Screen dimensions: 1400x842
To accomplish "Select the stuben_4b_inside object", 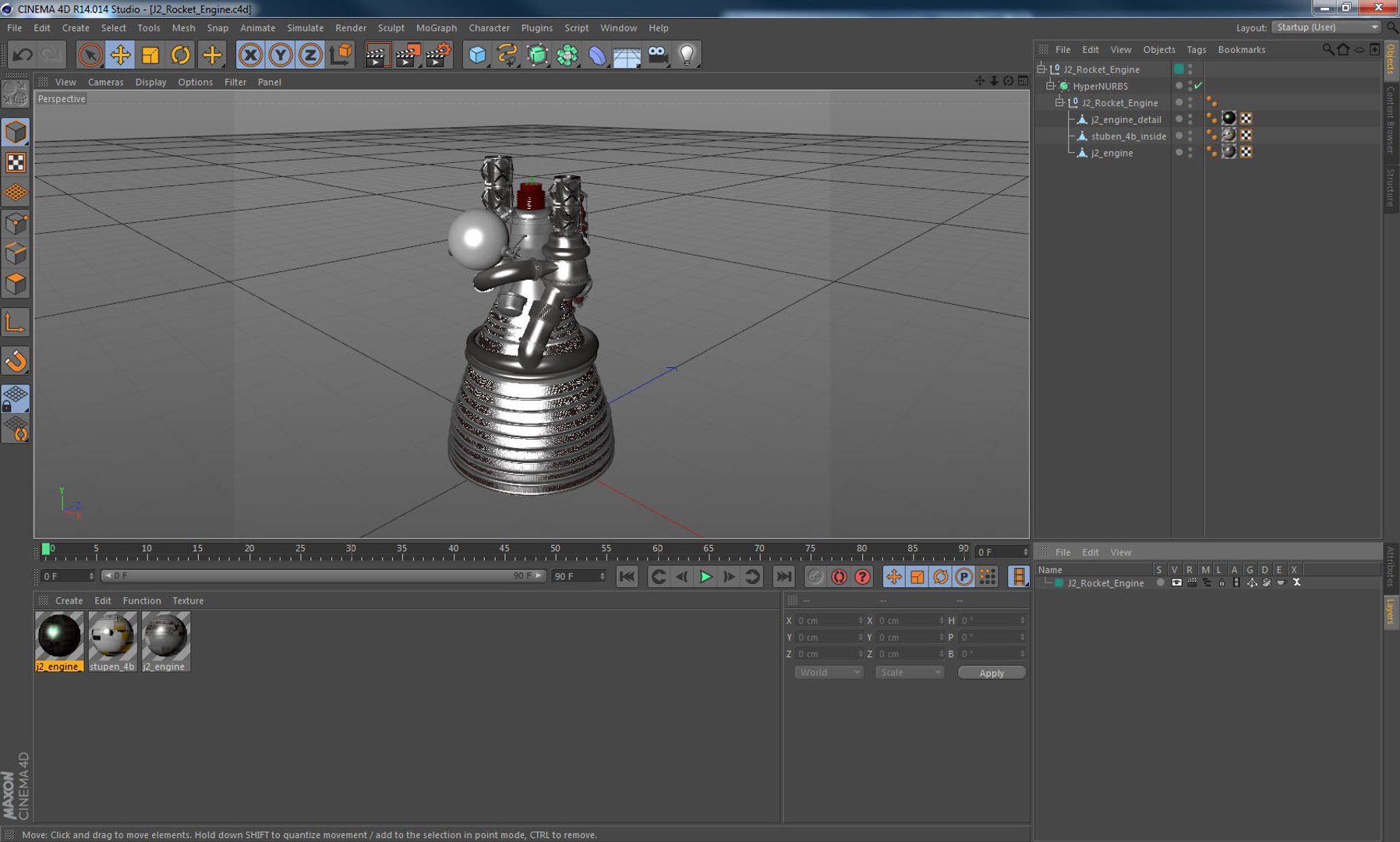I will [1128, 136].
